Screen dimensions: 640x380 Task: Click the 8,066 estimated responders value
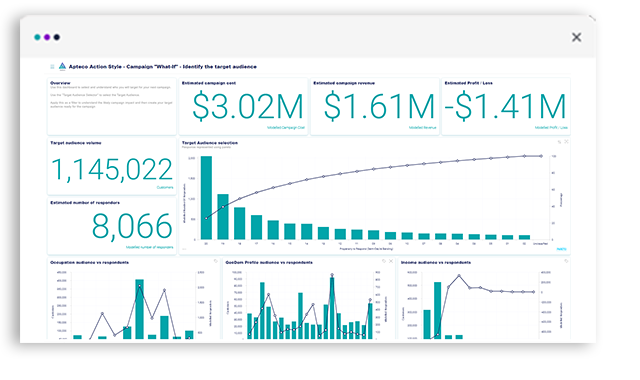(x=132, y=226)
